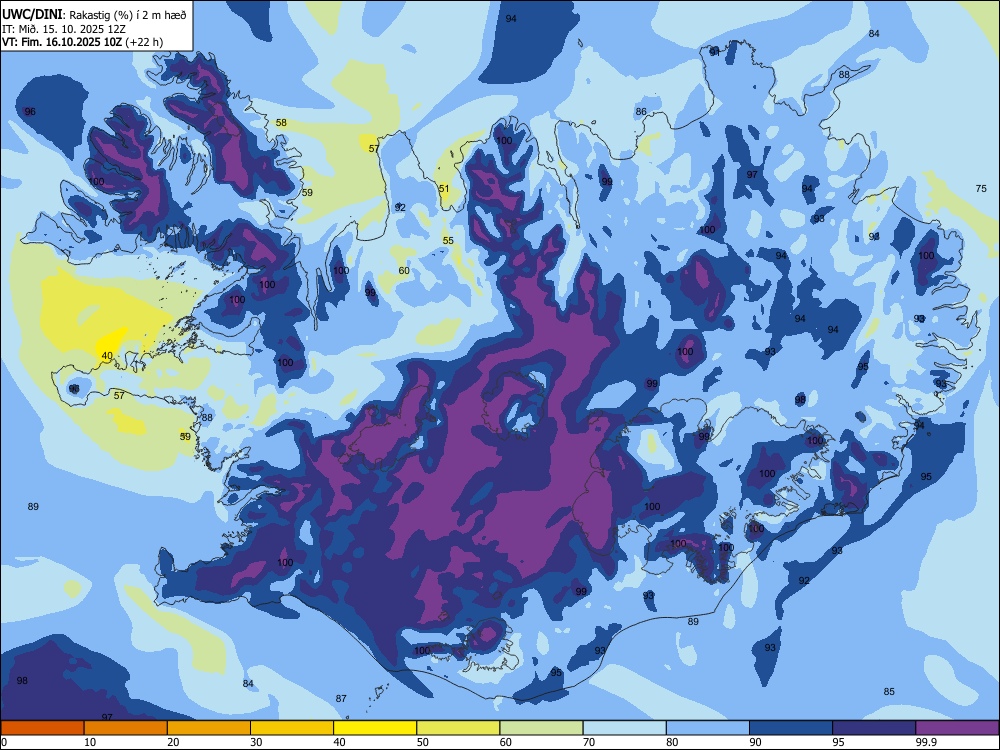Click the orange 10–20 legend swatch

[x=126, y=728]
